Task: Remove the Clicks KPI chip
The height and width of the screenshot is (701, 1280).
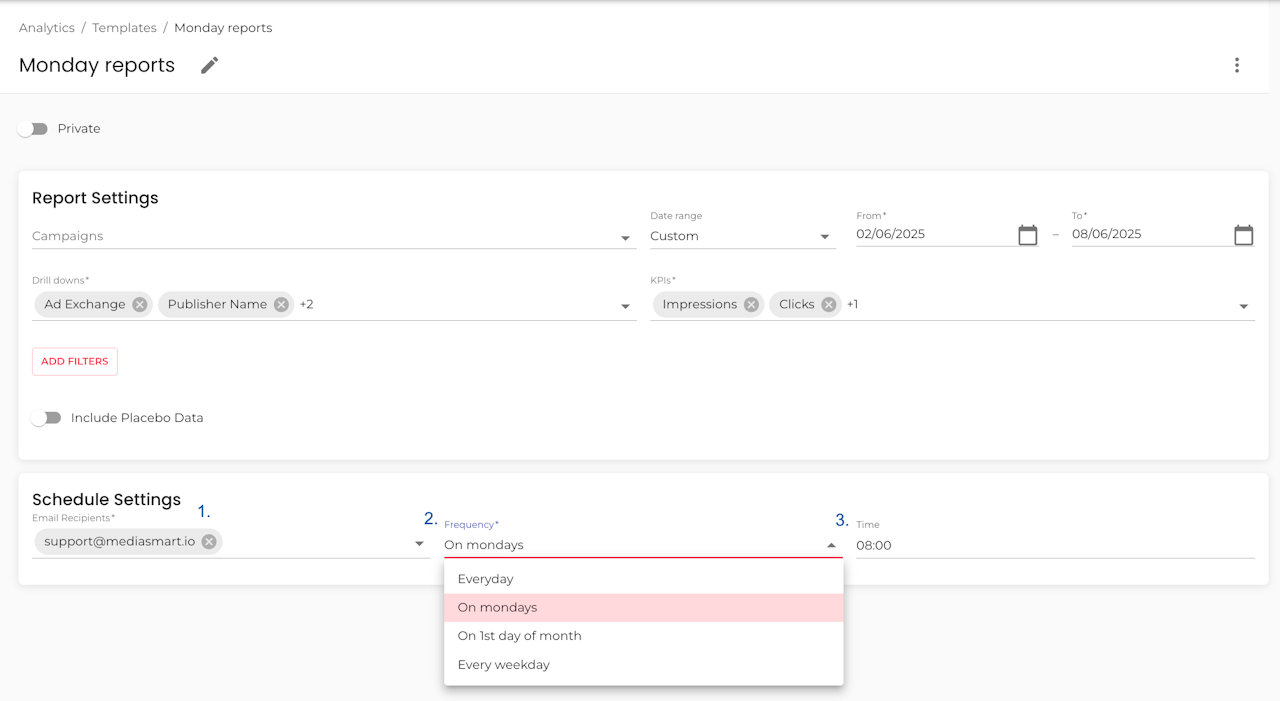Action: click(x=828, y=304)
